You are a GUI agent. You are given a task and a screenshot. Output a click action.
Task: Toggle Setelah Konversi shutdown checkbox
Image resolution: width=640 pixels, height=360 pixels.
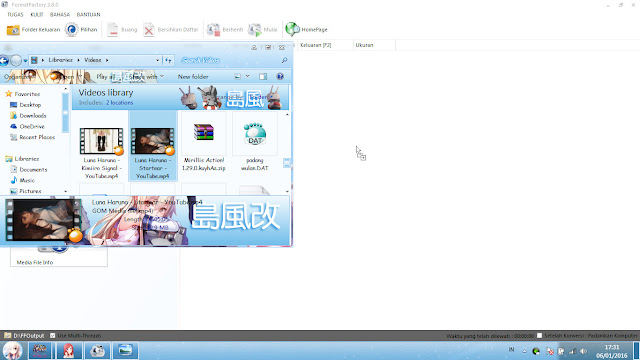(539, 336)
